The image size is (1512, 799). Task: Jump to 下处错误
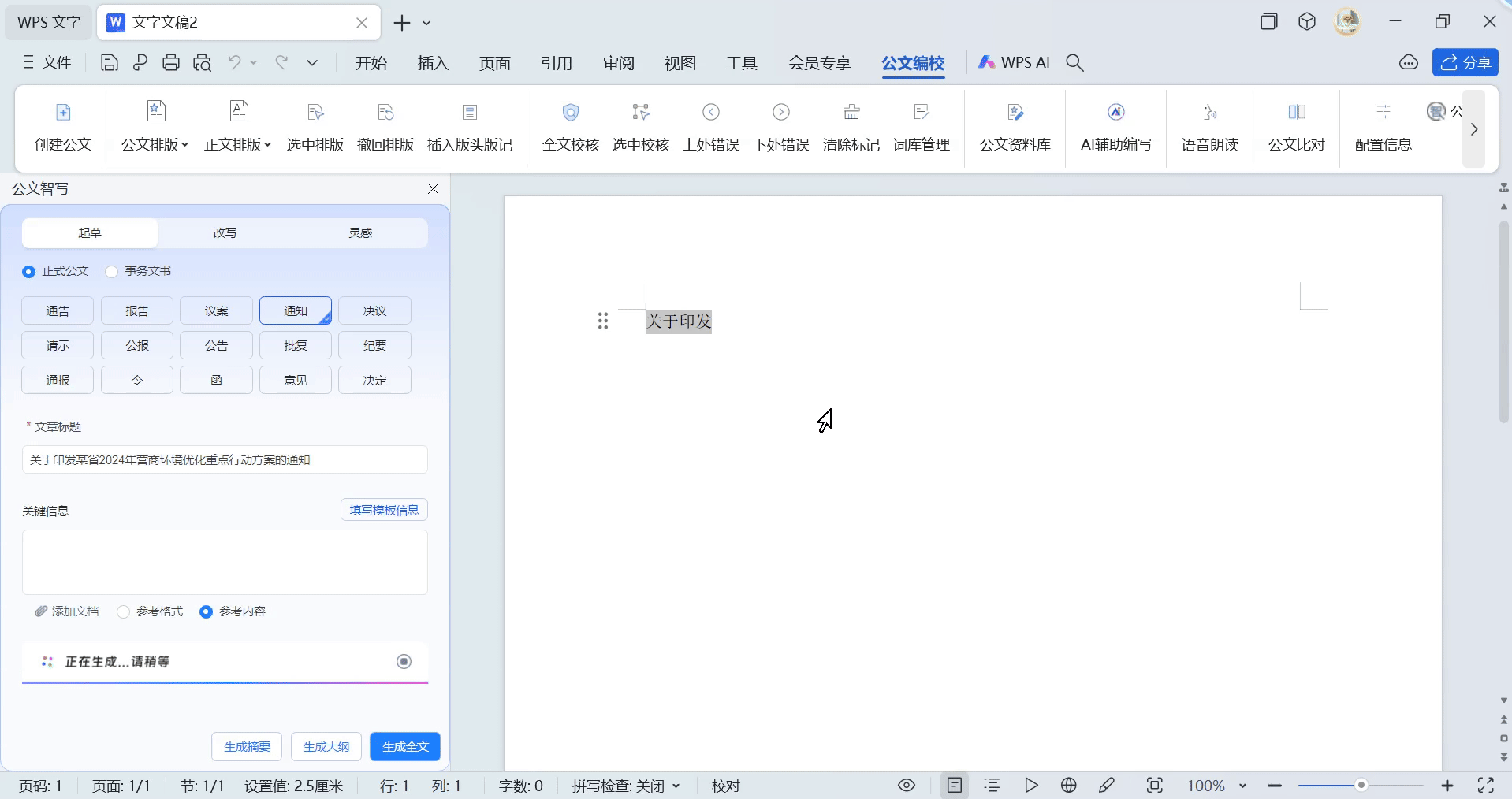click(781, 128)
